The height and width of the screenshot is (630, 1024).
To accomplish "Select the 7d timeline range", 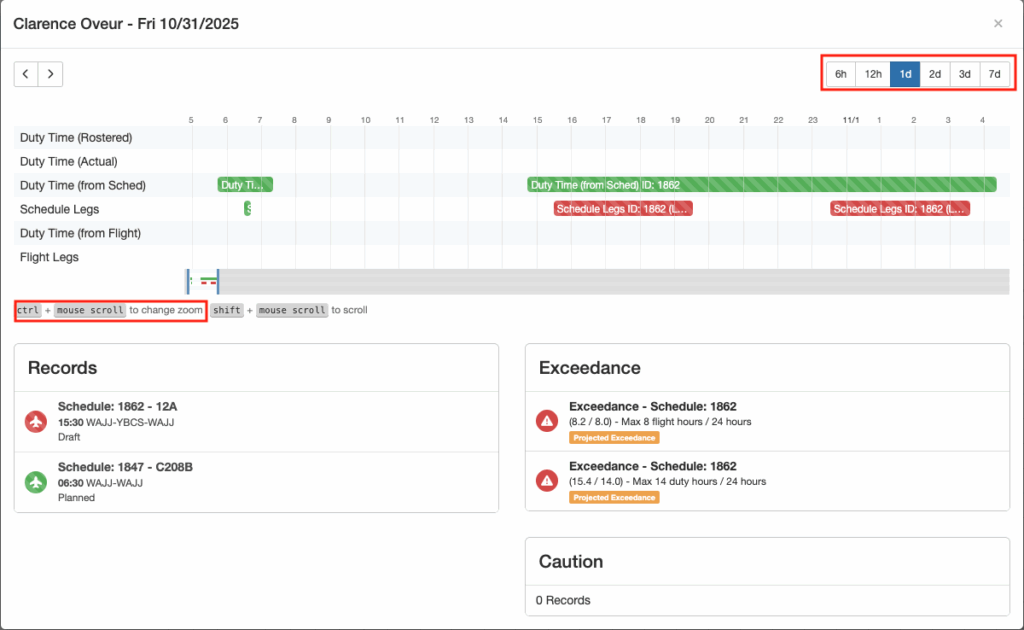I will 994,74.
